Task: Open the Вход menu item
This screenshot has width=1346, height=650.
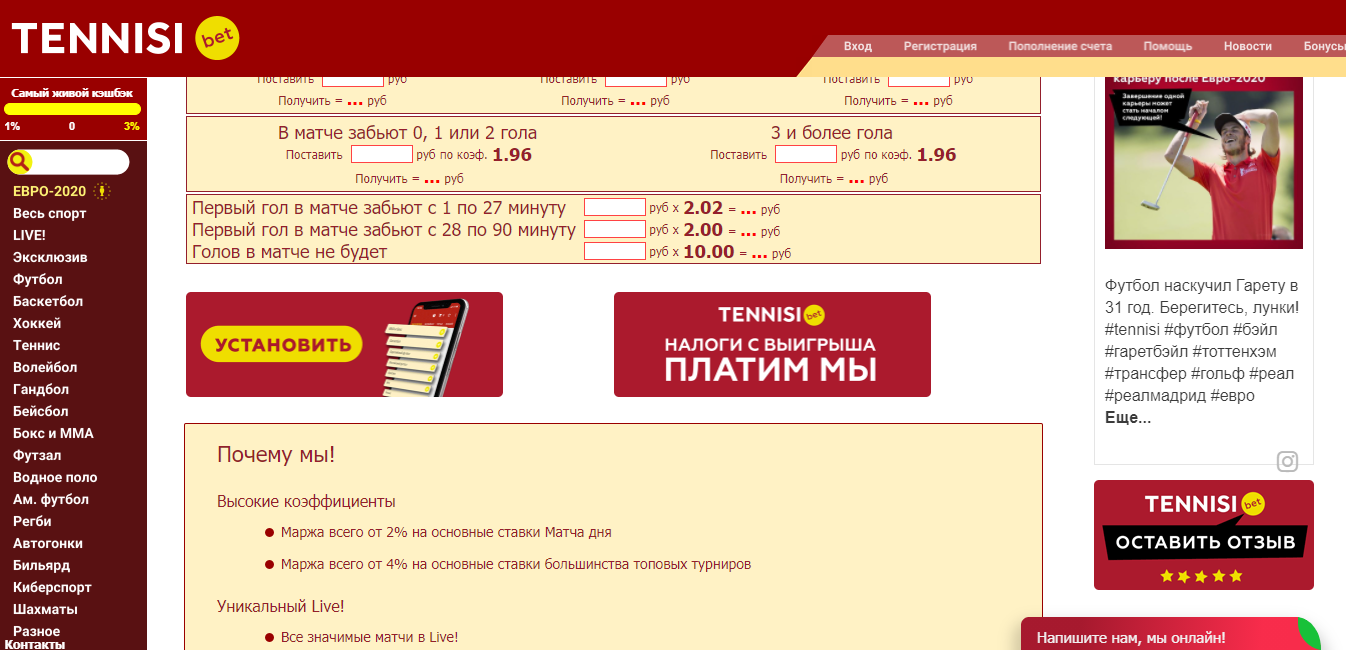Action: (x=858, y=46)
